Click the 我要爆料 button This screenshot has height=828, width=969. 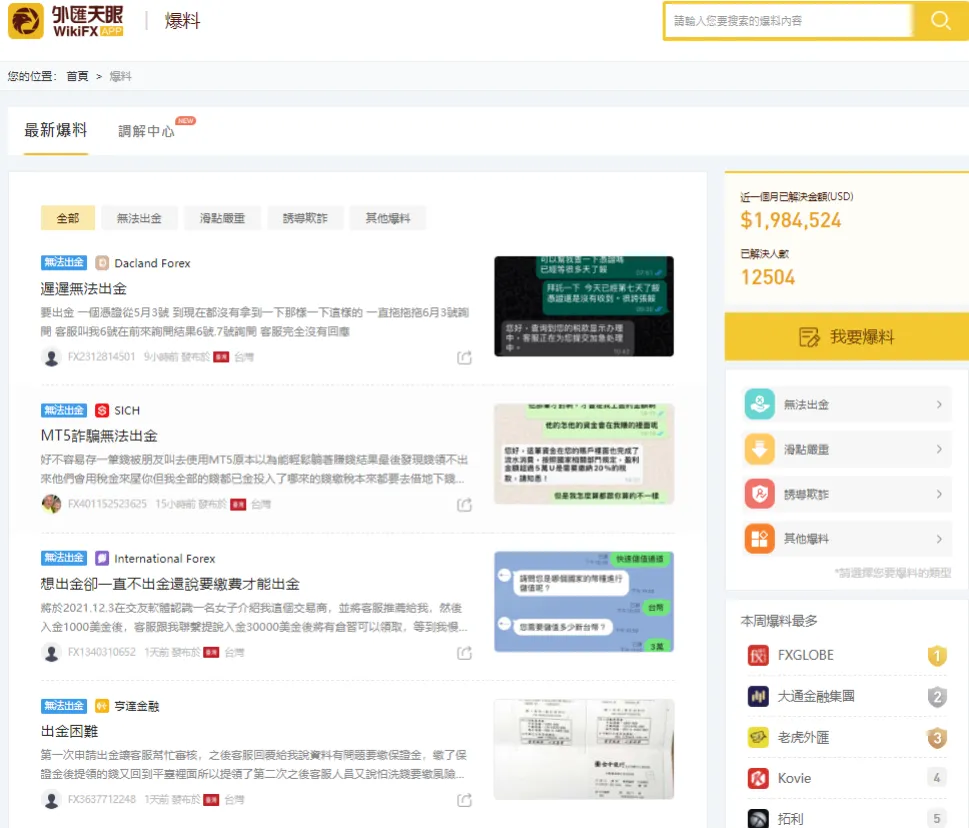tap(847, 337)
